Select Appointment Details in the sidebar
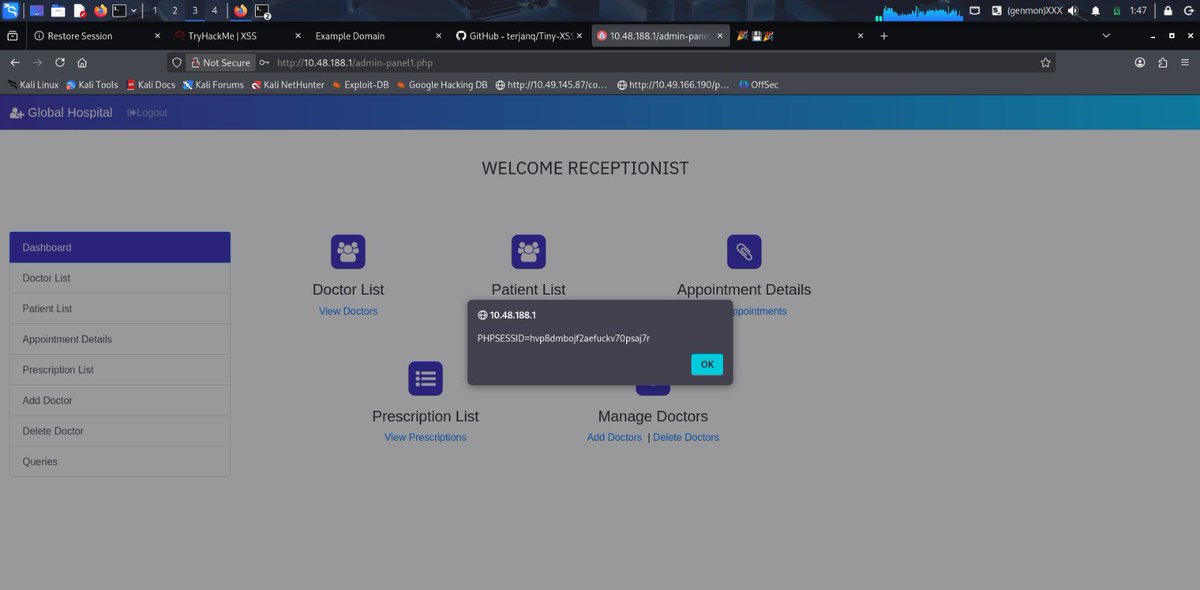 (x=120, y=339)
